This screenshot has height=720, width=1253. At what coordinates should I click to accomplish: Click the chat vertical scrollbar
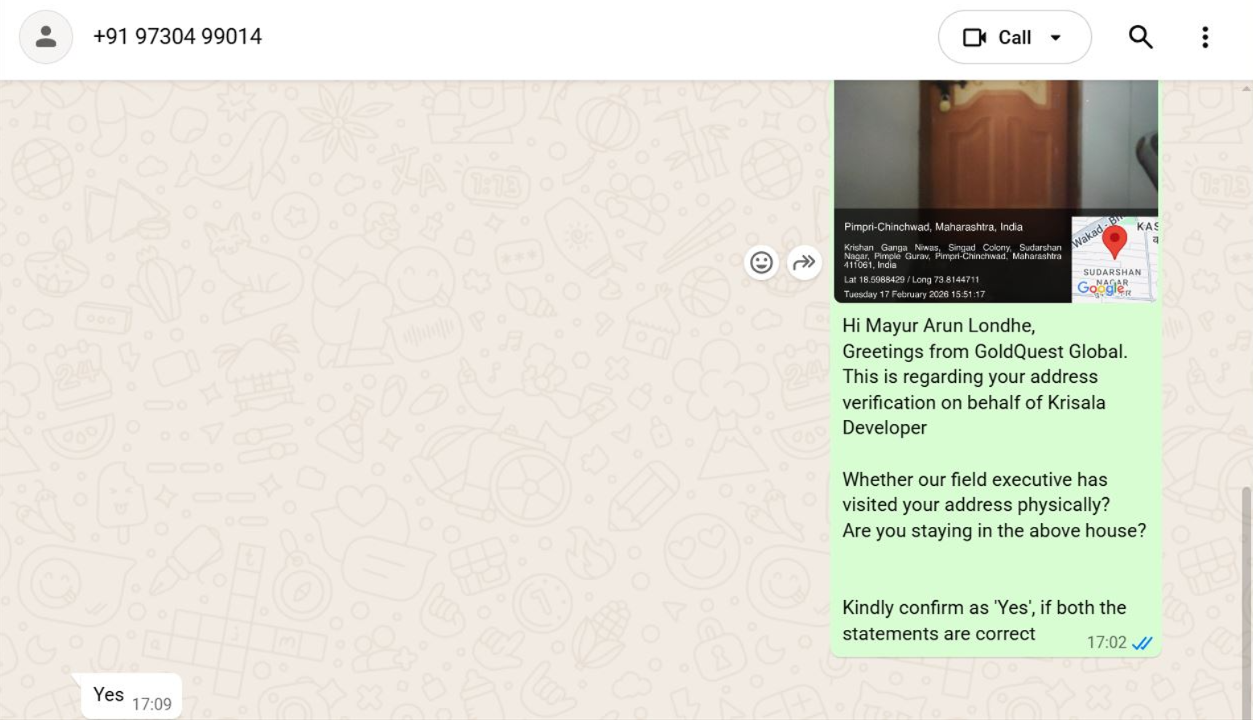click(x=1246, y=598)
